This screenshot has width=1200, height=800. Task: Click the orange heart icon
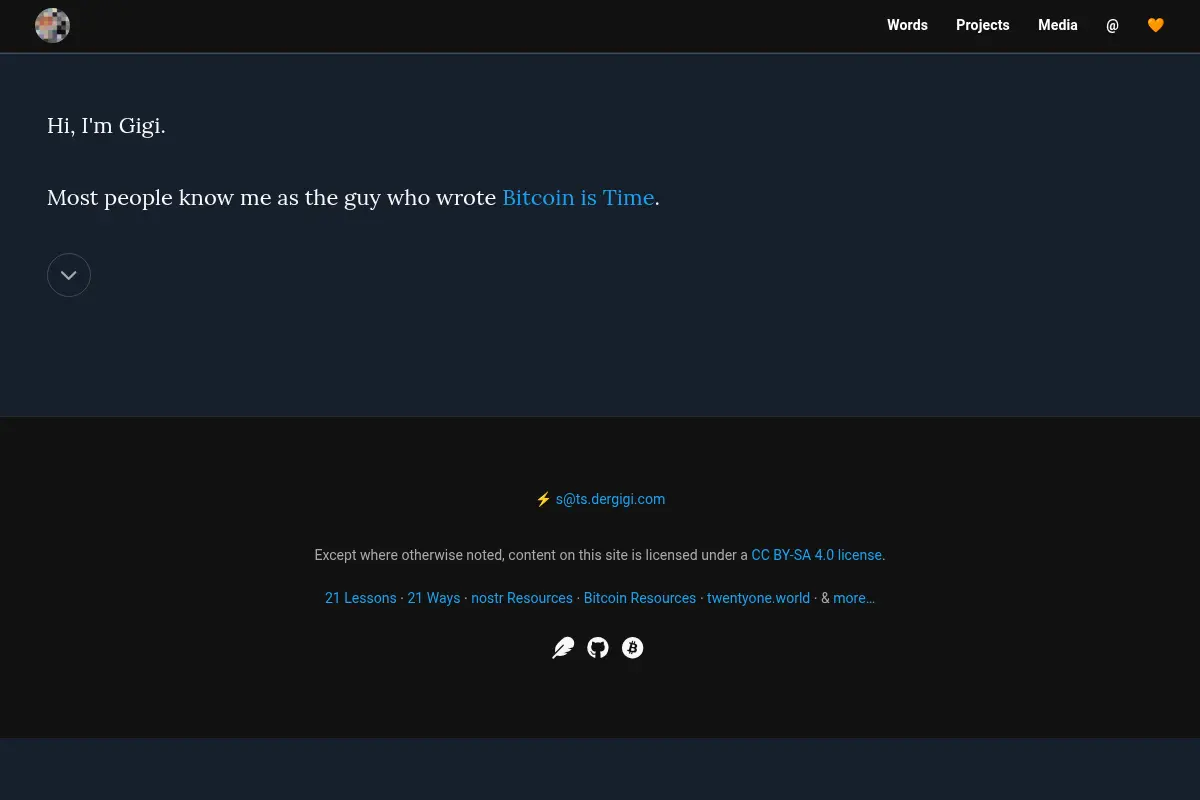click(1155, 25)
